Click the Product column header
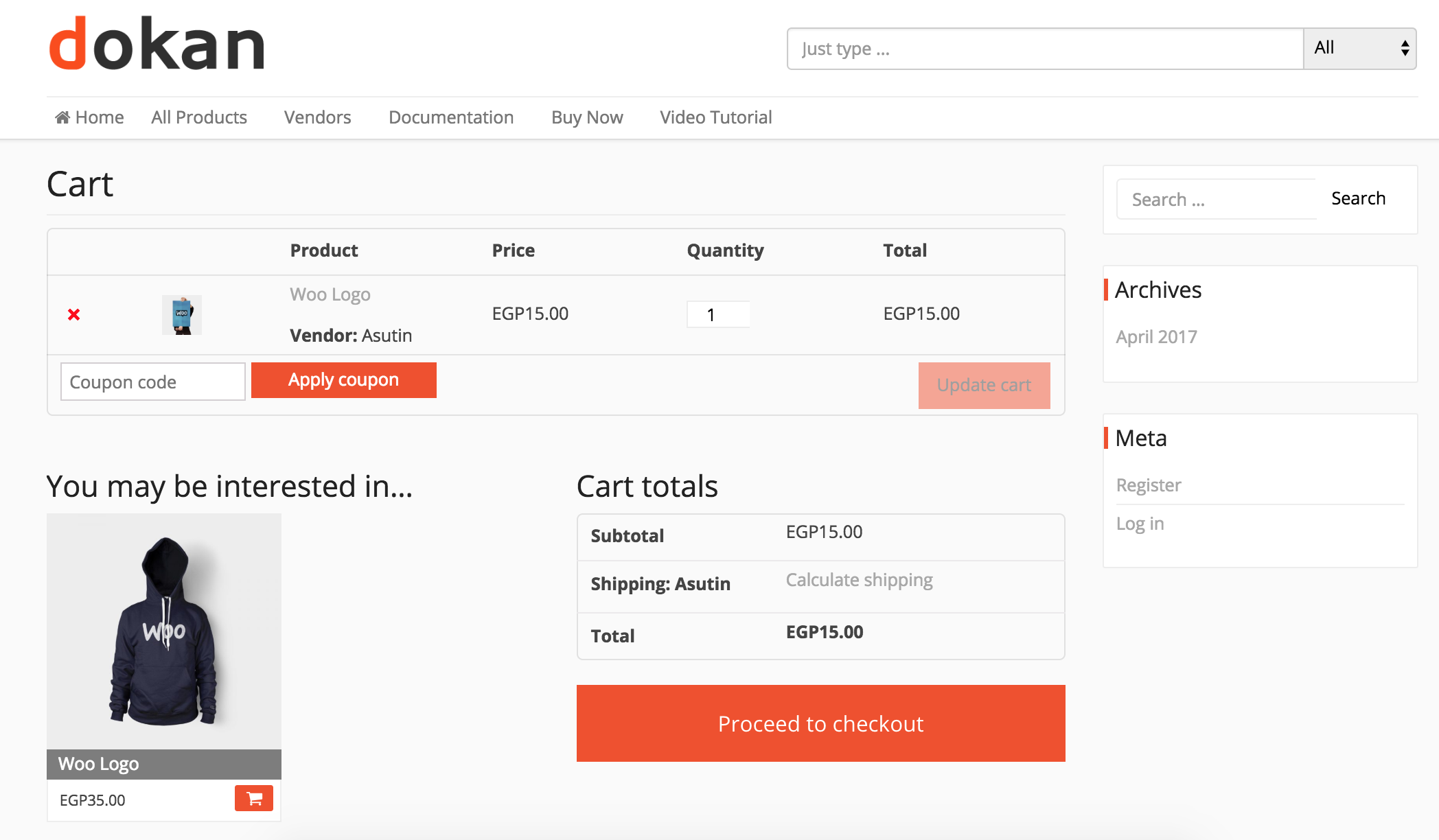This screenshot has width=1439, height=840. 324,250
